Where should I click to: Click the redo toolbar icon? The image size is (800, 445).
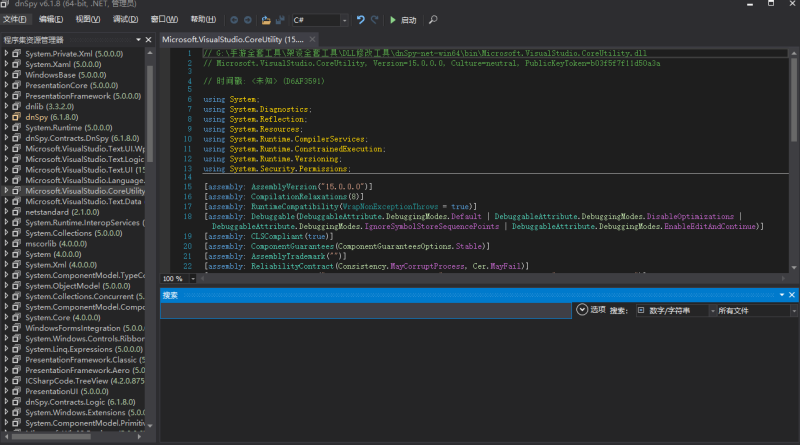[x=374, y=20]
